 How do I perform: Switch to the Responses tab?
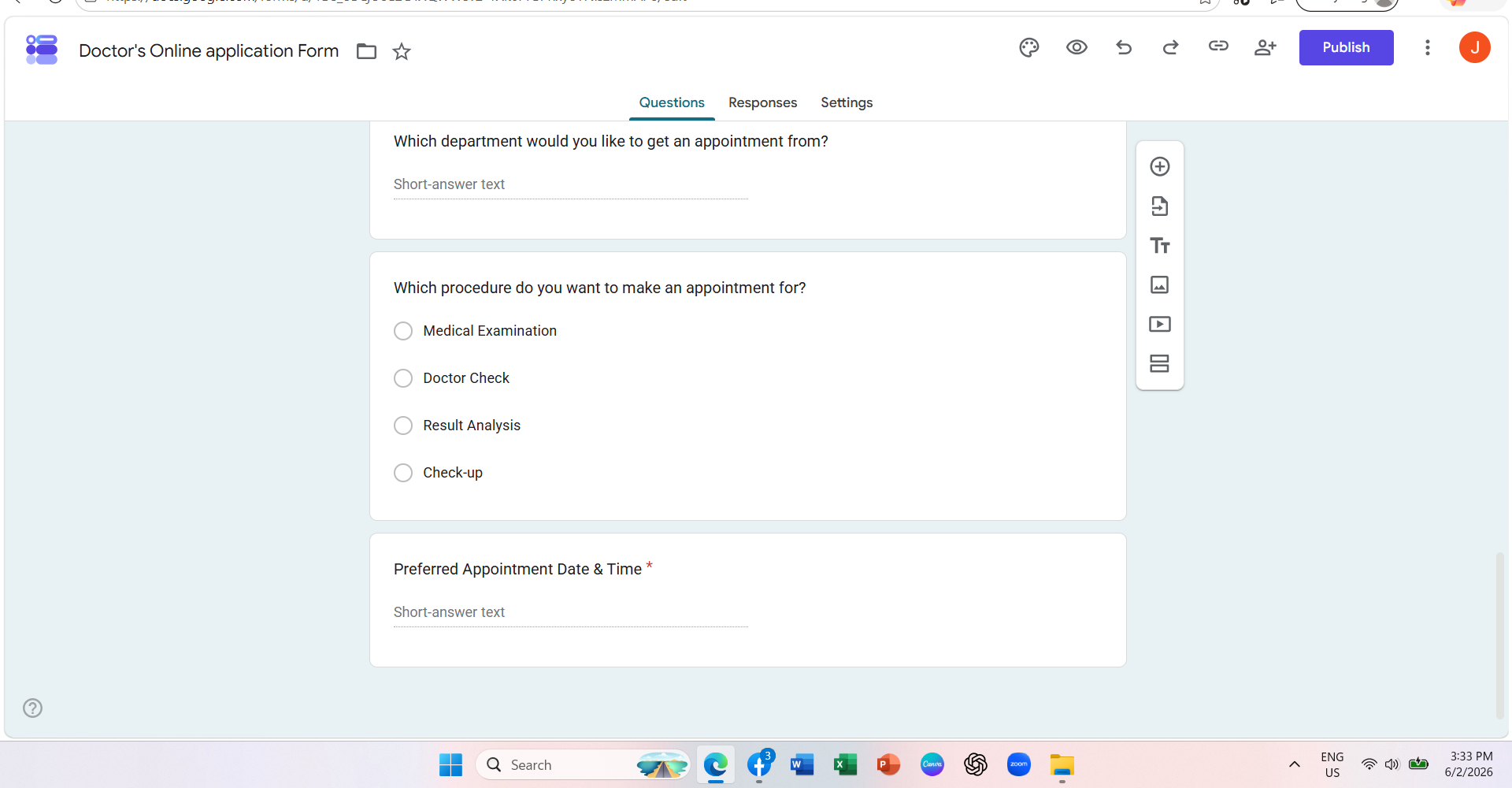762,102
